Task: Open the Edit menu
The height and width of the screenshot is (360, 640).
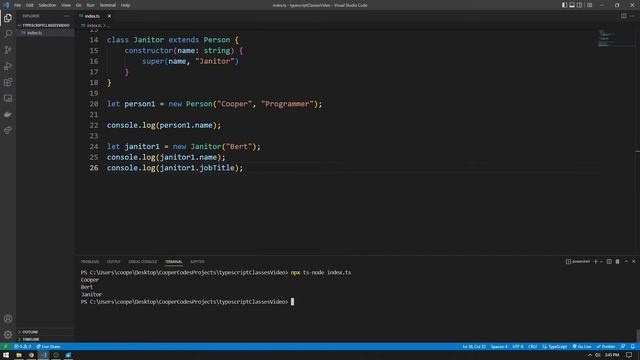Action: click(x=30, y=5)
